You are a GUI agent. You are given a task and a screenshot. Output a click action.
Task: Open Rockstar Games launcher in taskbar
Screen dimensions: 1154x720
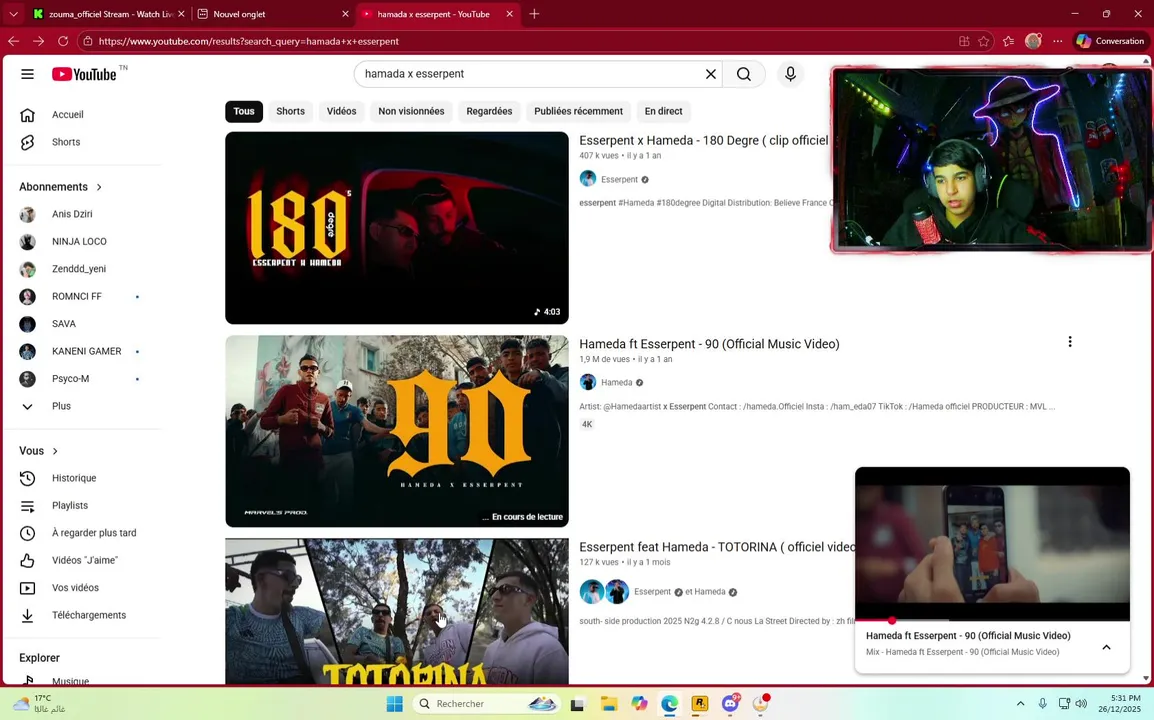pos(699,704)
